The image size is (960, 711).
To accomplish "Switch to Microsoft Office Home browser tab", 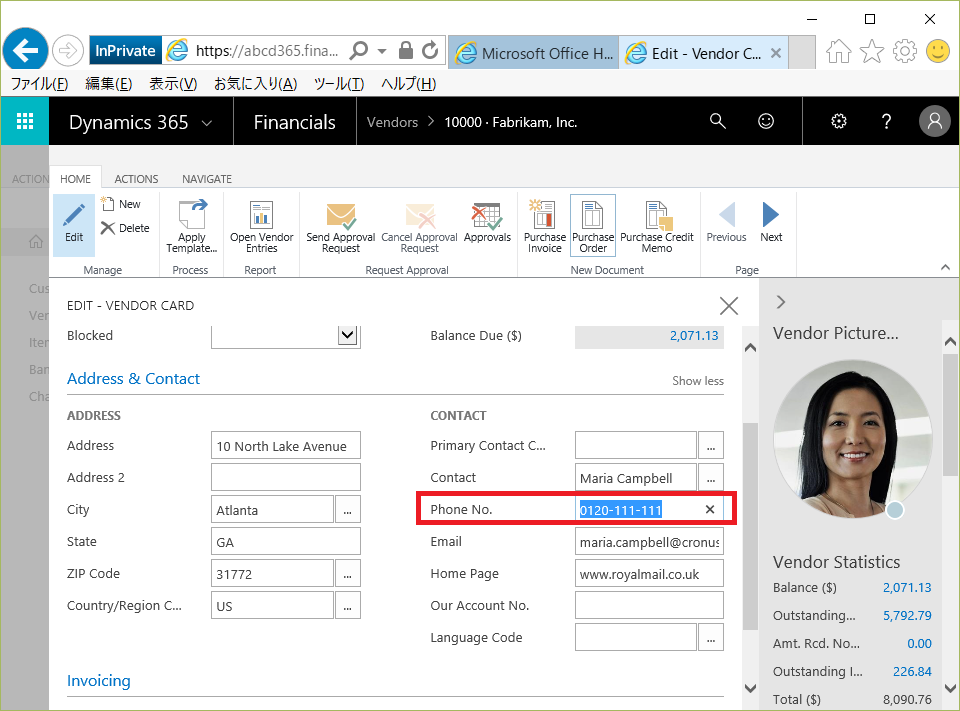I will coord(534,53).
